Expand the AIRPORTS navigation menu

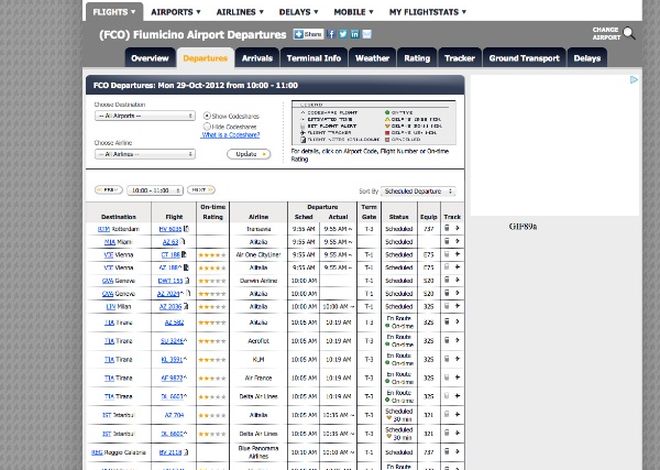pos(176,12)
